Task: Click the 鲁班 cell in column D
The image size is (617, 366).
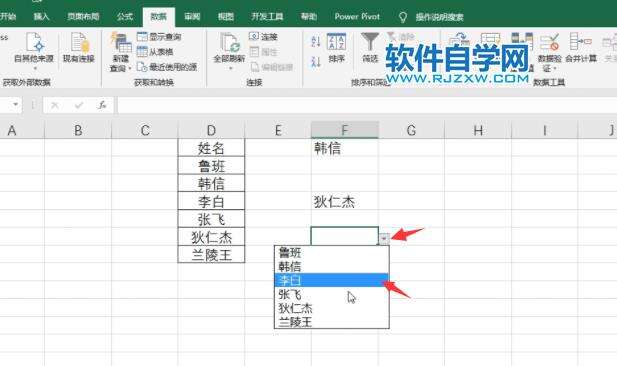Action: click(211, 166)
